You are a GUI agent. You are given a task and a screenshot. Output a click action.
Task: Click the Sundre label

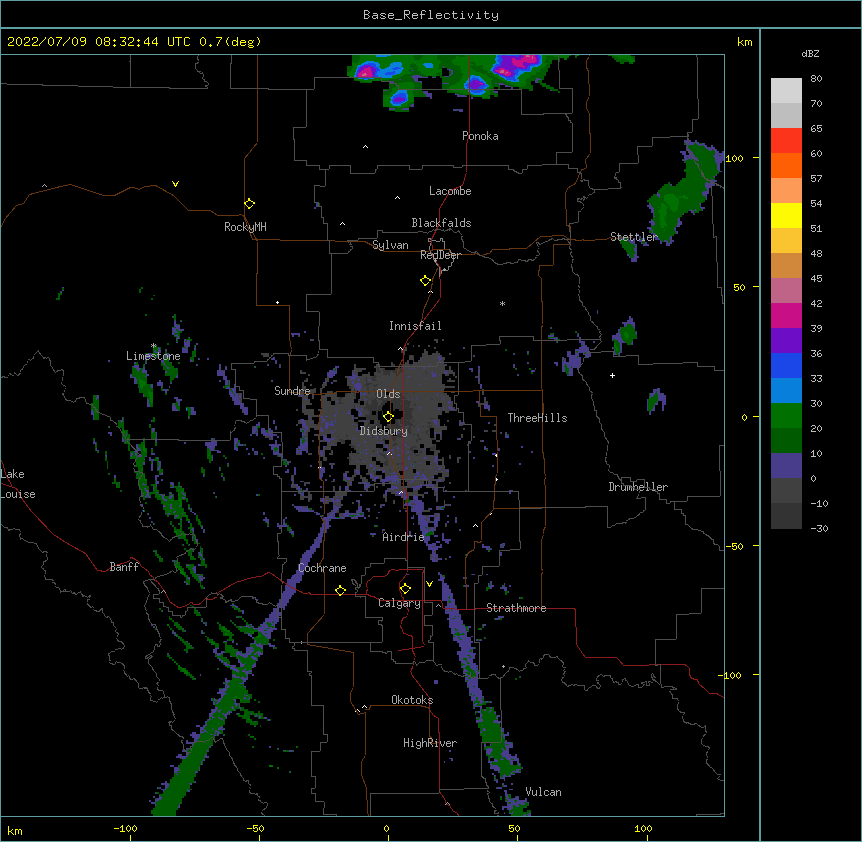pos(292,391)
